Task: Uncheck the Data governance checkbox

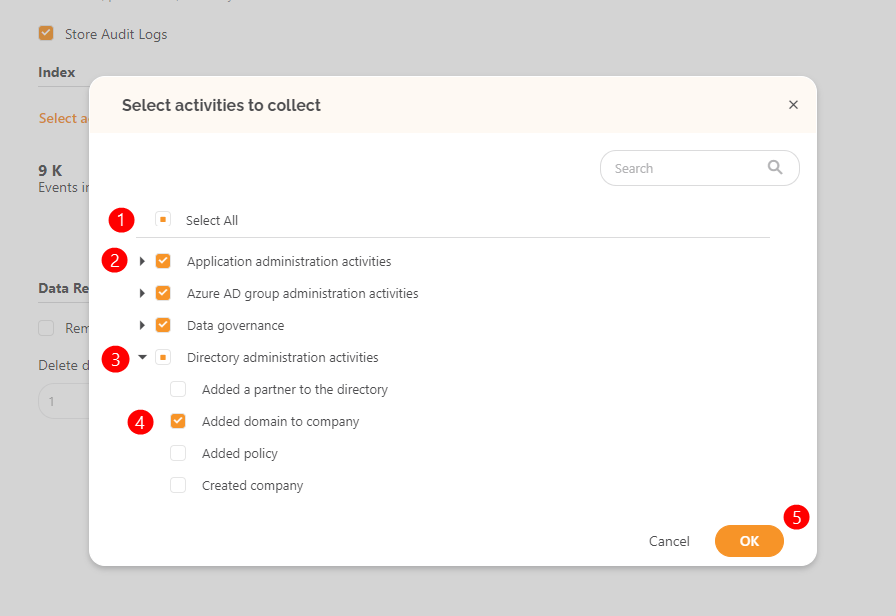Action: tap(163, 325)
